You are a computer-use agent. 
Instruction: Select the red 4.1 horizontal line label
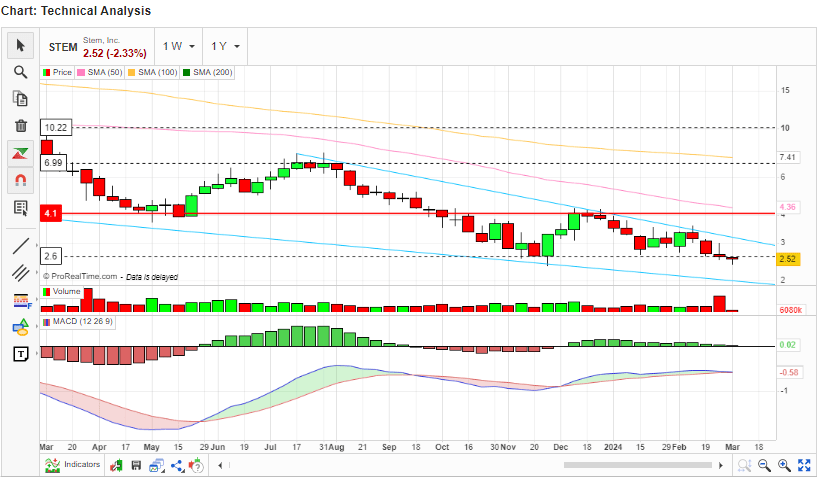(51, 213)
